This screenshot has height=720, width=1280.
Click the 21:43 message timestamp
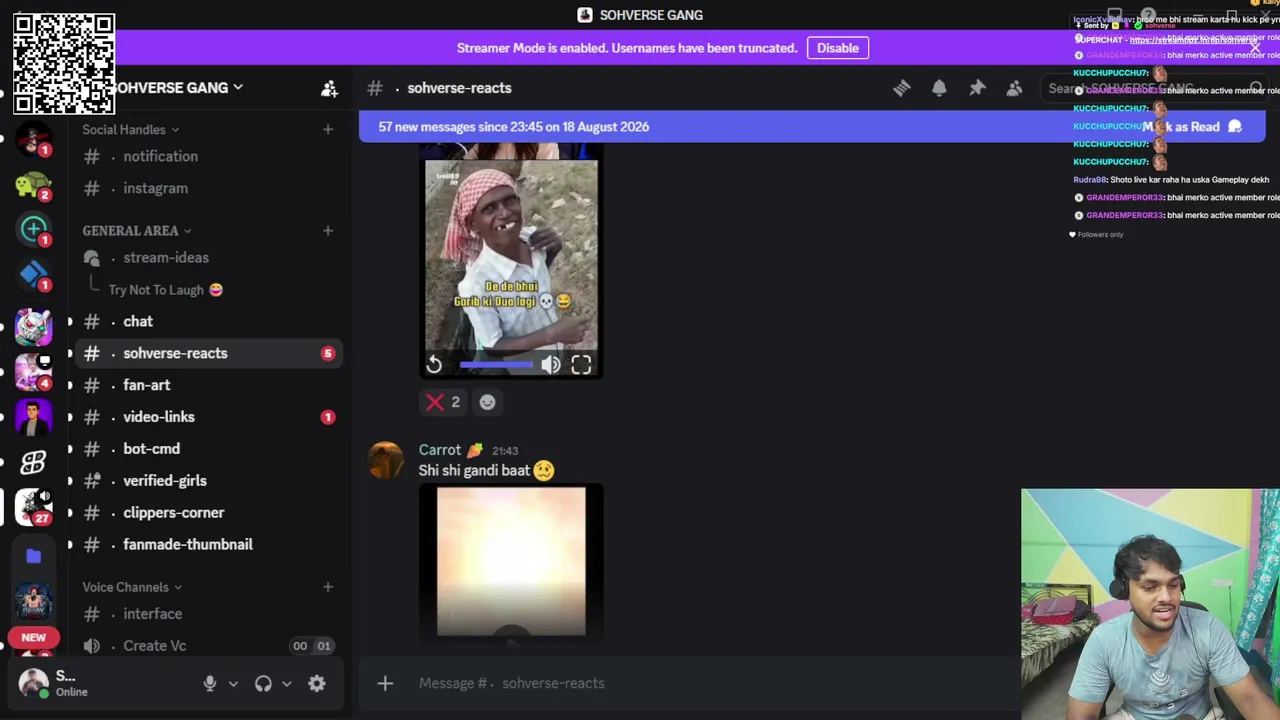click(505, 451)
